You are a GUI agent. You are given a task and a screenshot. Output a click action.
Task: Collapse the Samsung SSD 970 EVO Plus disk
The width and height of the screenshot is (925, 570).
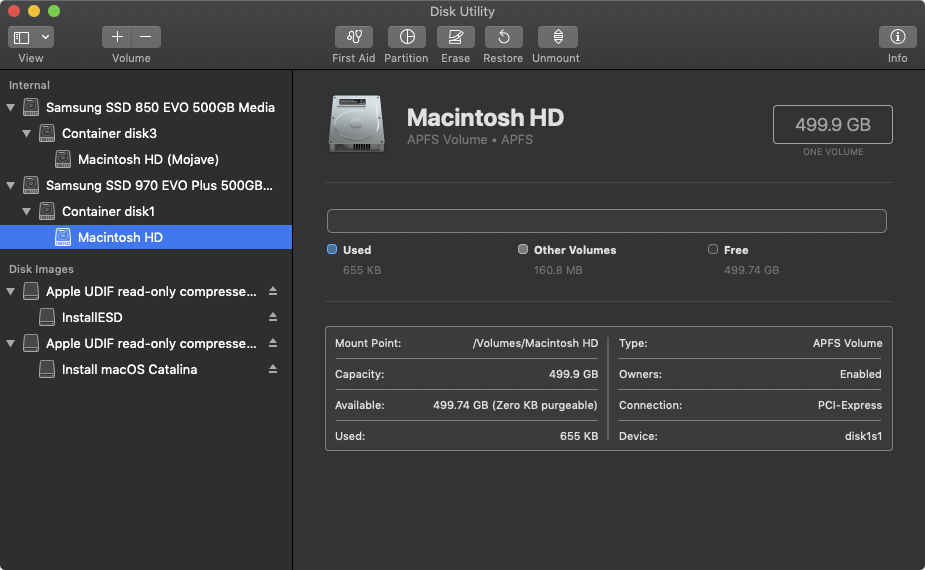tap(11, 185)
